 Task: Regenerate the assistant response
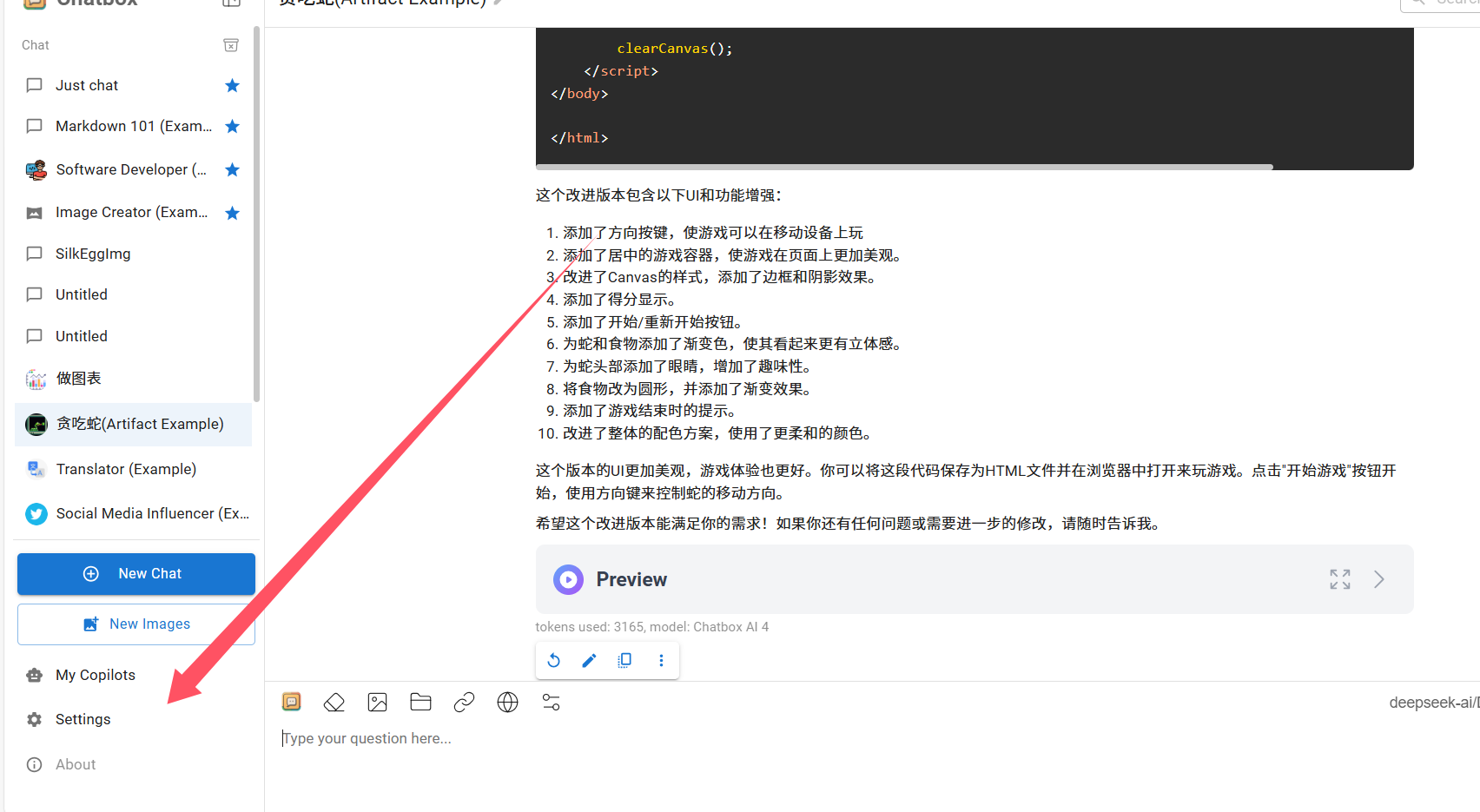[x=554, y=661]
